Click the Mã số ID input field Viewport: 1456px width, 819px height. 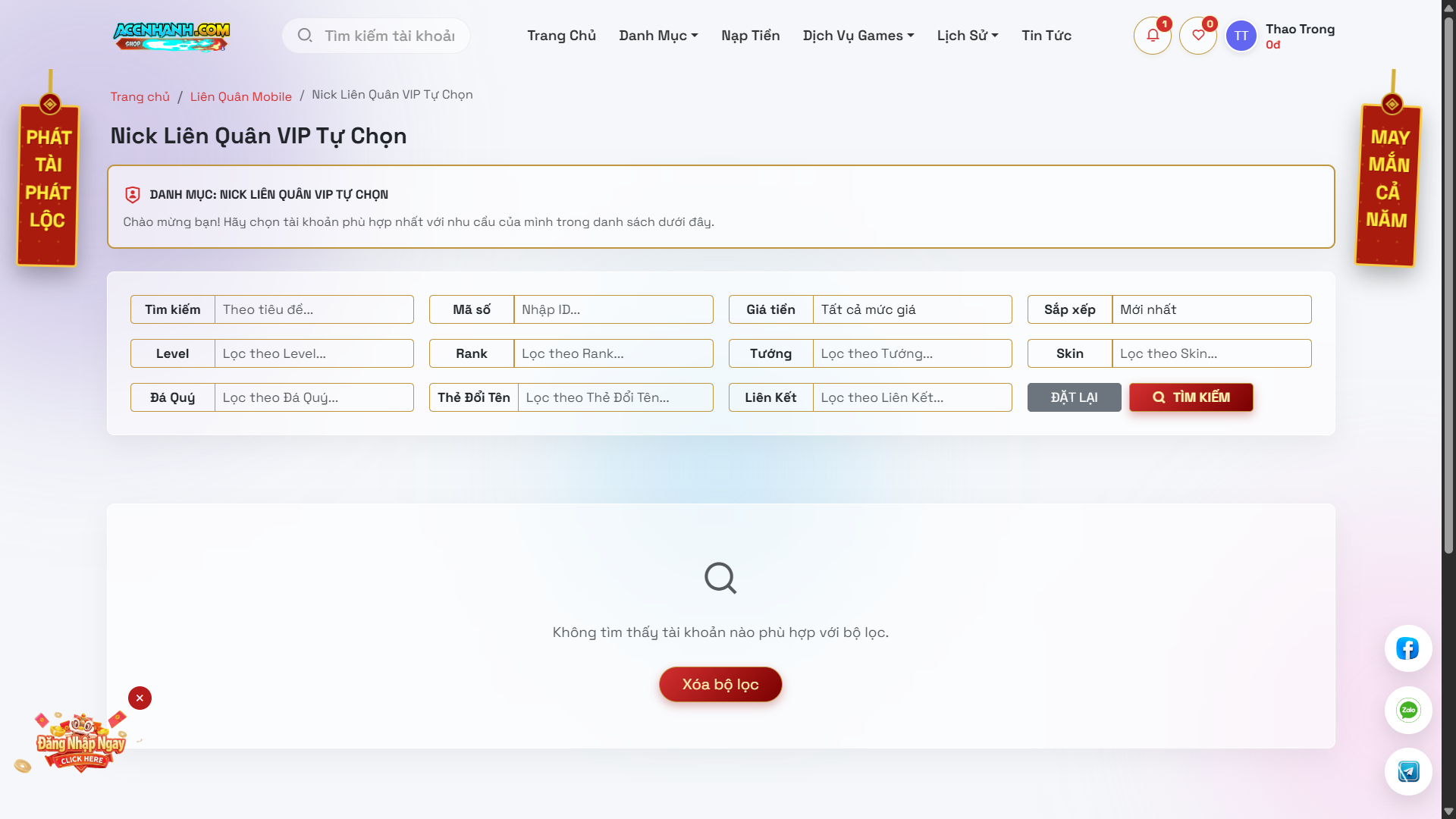point(613,309)
